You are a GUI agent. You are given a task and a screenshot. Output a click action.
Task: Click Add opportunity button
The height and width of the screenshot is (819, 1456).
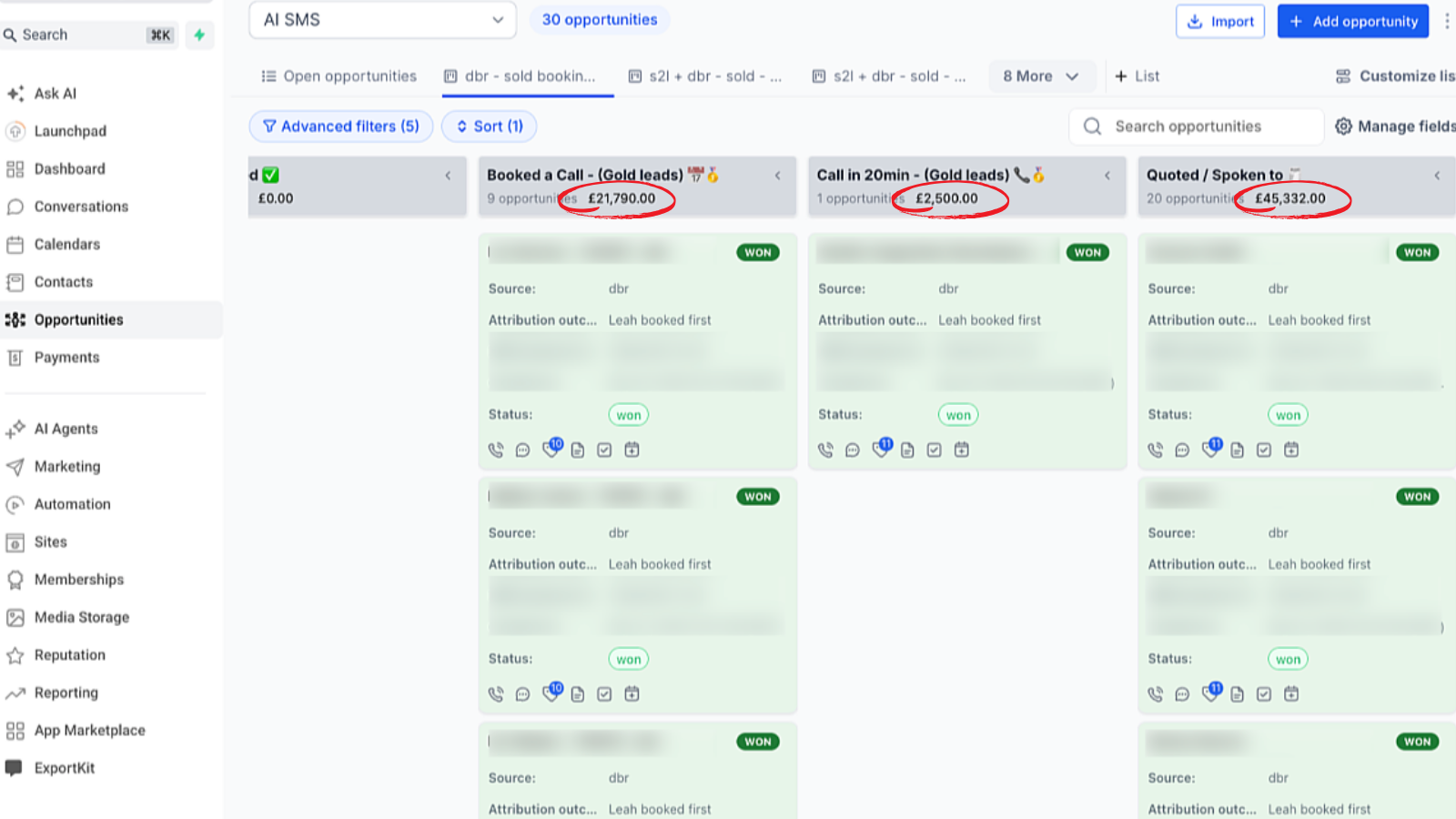click(x=1353, y=21)
